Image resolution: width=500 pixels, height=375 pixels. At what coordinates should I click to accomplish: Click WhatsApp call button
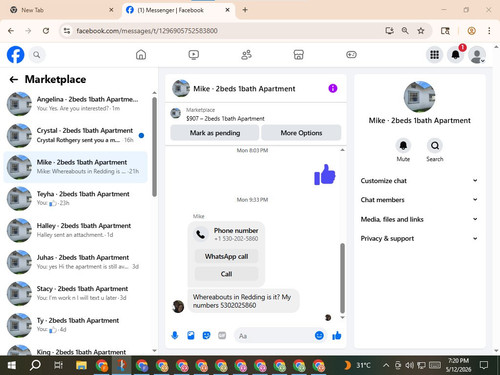tap(226, 256)
